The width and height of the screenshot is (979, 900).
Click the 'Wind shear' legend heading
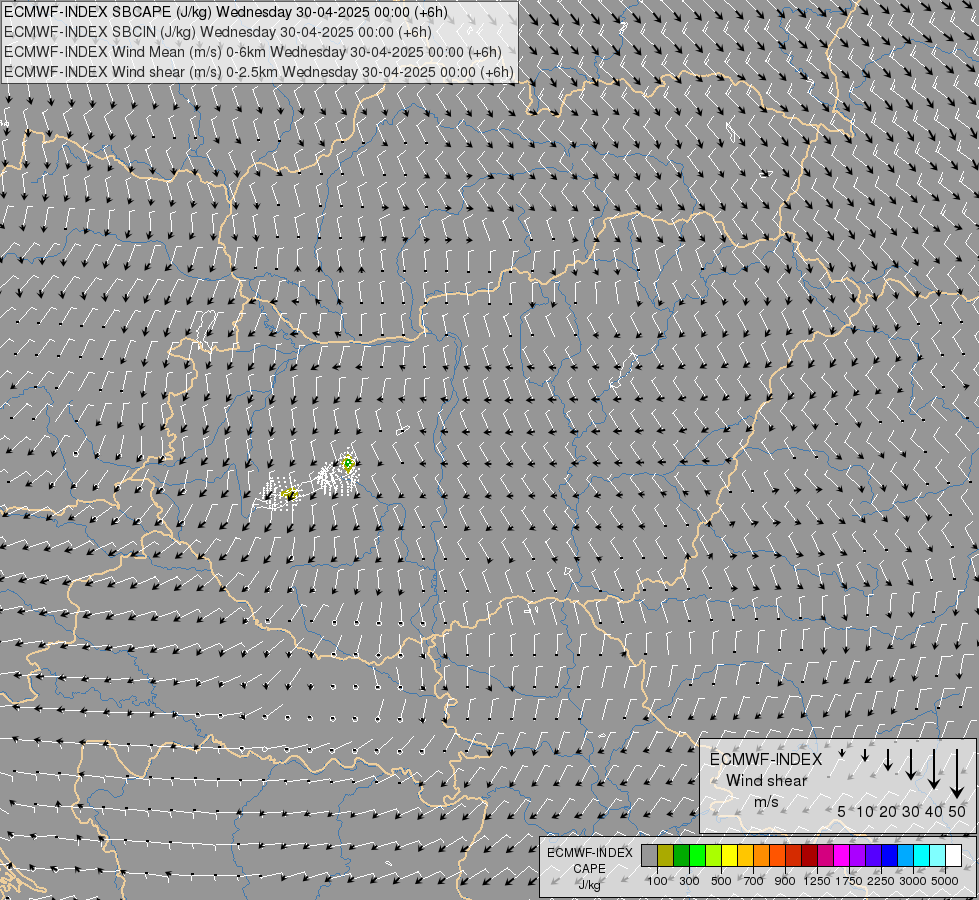click(766, 780)
